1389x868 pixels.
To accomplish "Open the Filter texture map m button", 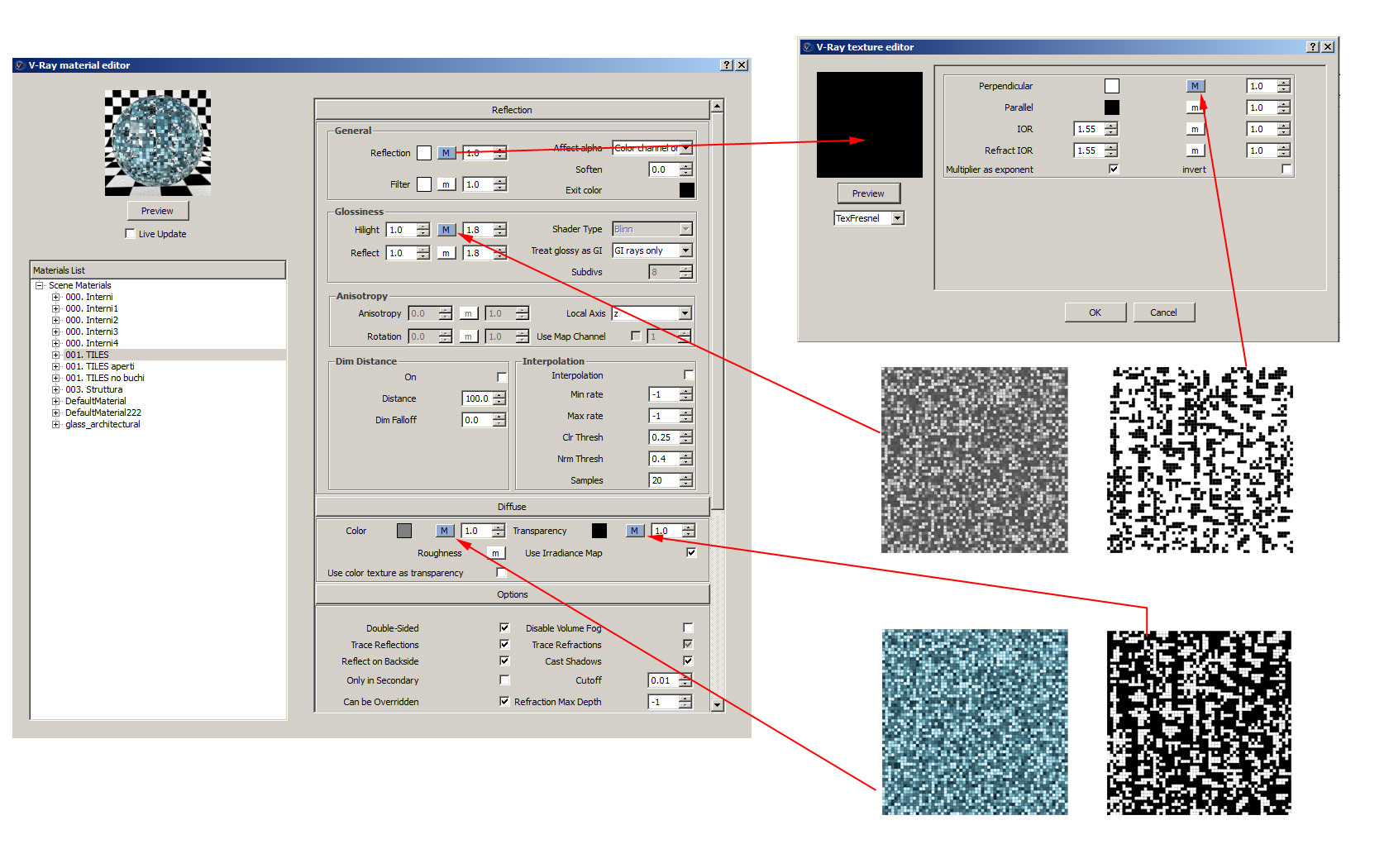I will click(446, 184).
